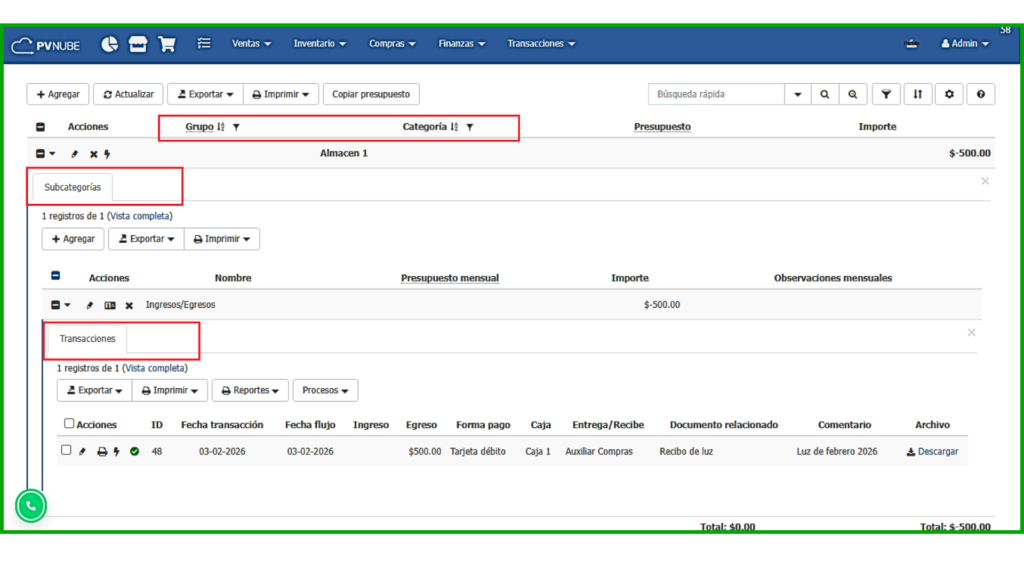Image resolution: width=1024 pixels, height=576 pixels.
Task: Open the pie chart dashboard icon
Action: [x=110, y=44]
